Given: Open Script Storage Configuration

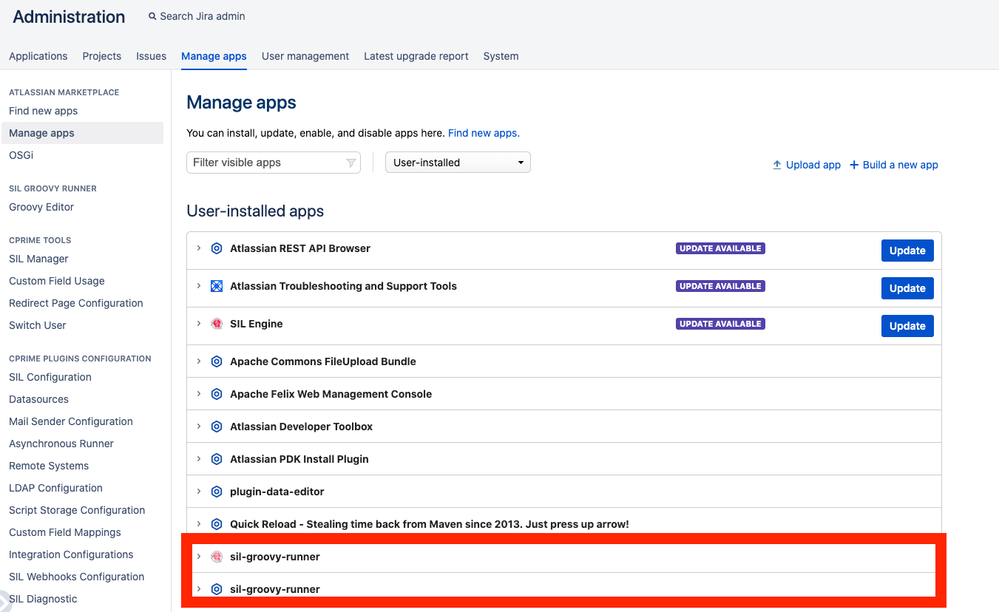Looking at the screenshot, I should pos(77,510).
